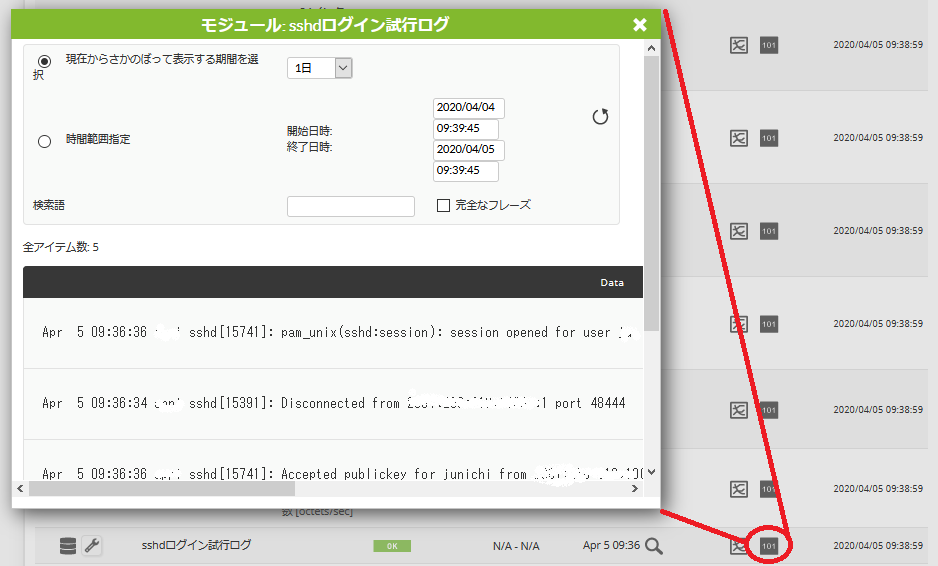938x566 pixels.
Task: Click the dialog's scroll-down arrow
Action: click(651, 472)
